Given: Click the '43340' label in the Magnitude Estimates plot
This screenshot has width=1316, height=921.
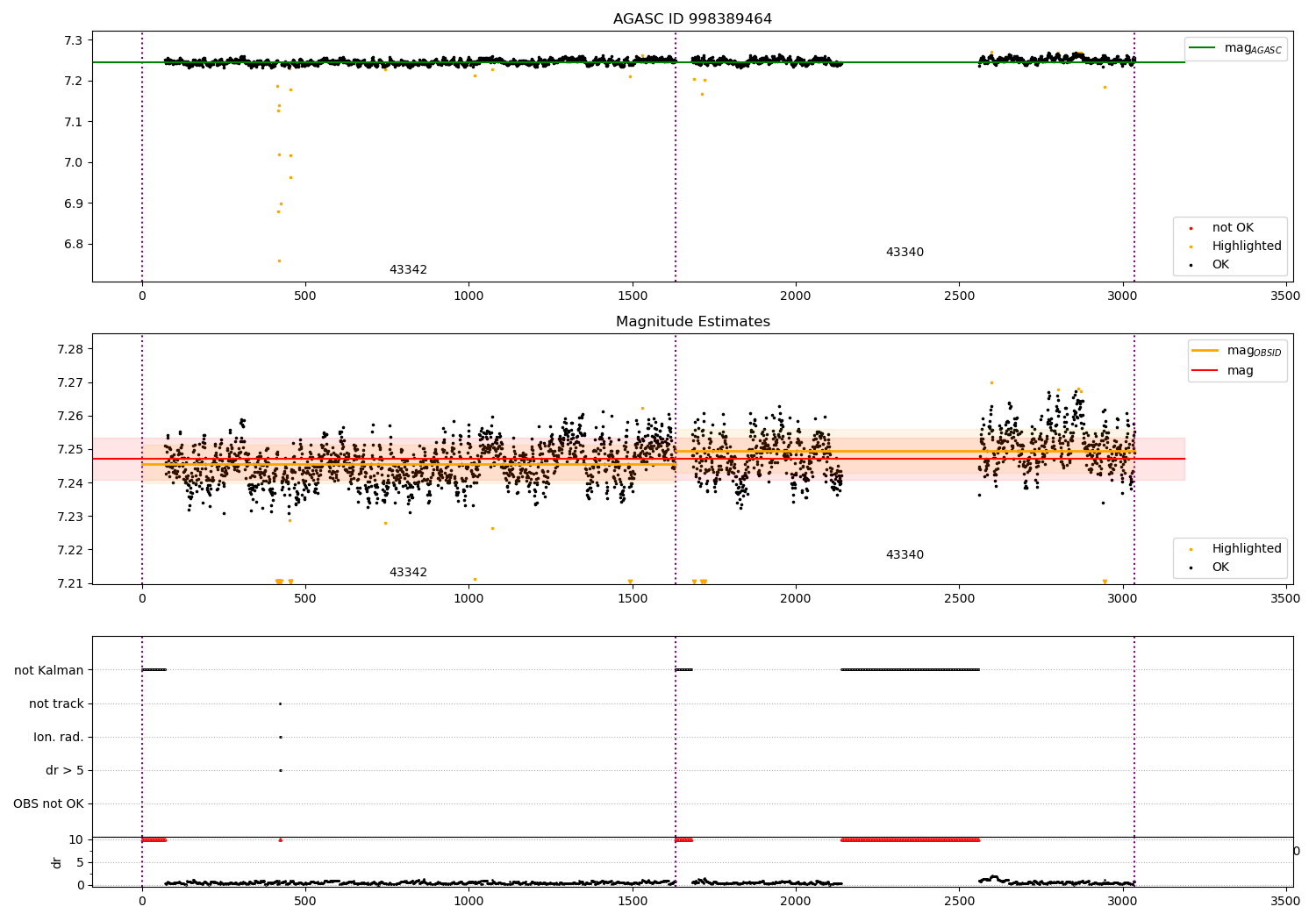Looking at the screenshot, I should [905, 555].
